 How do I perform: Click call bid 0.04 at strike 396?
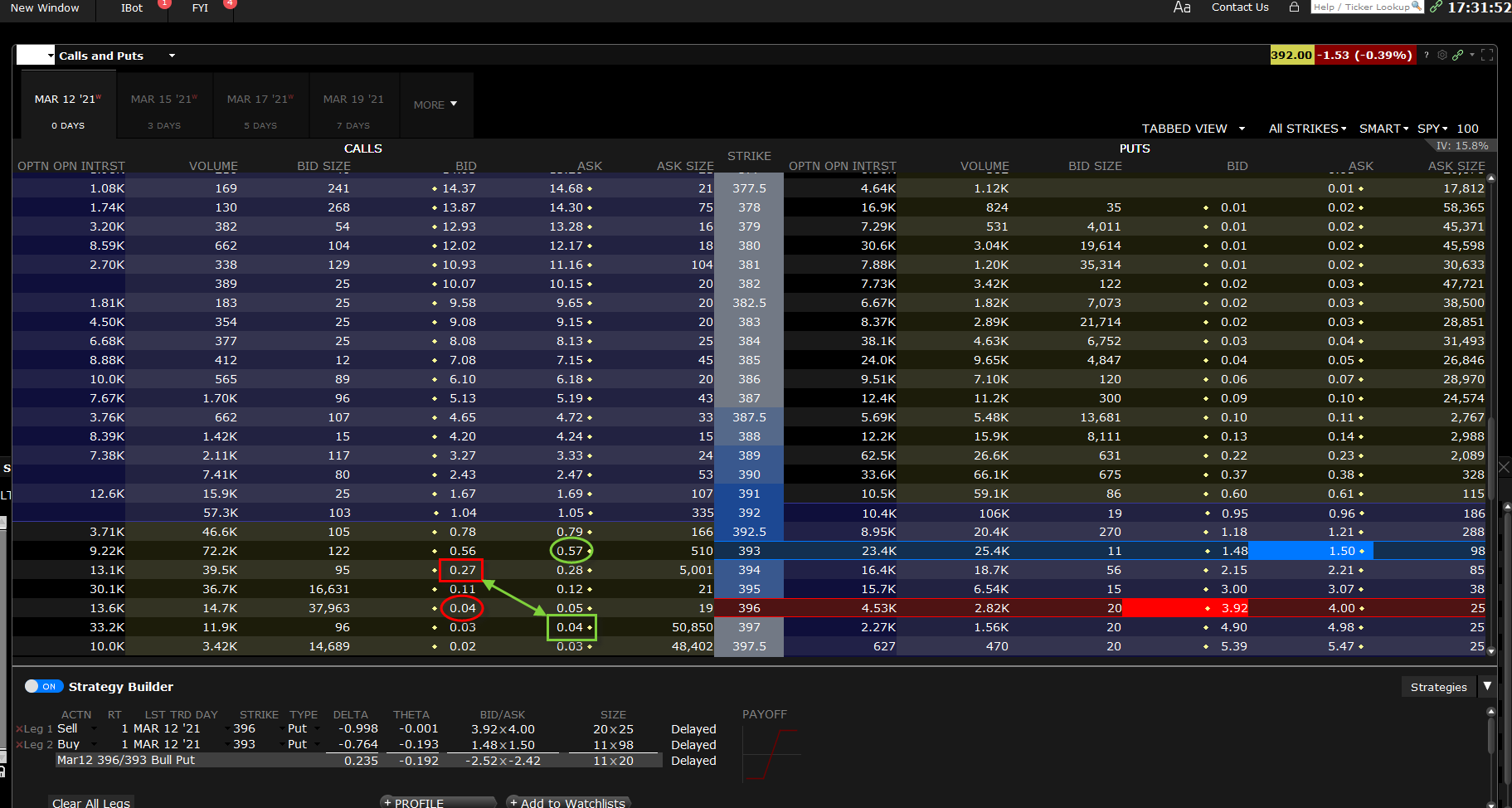coord(462,608)
